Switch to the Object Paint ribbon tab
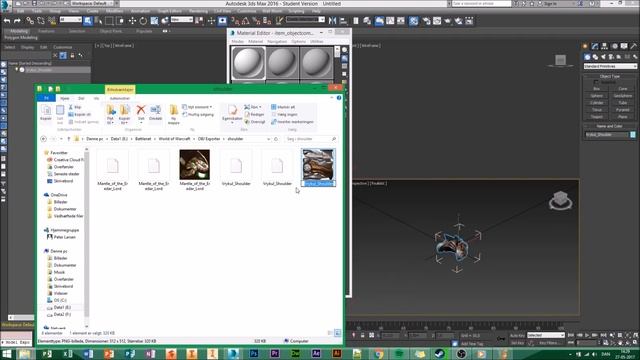The width and height of the screenshot is (640, 360). [111, 31]
